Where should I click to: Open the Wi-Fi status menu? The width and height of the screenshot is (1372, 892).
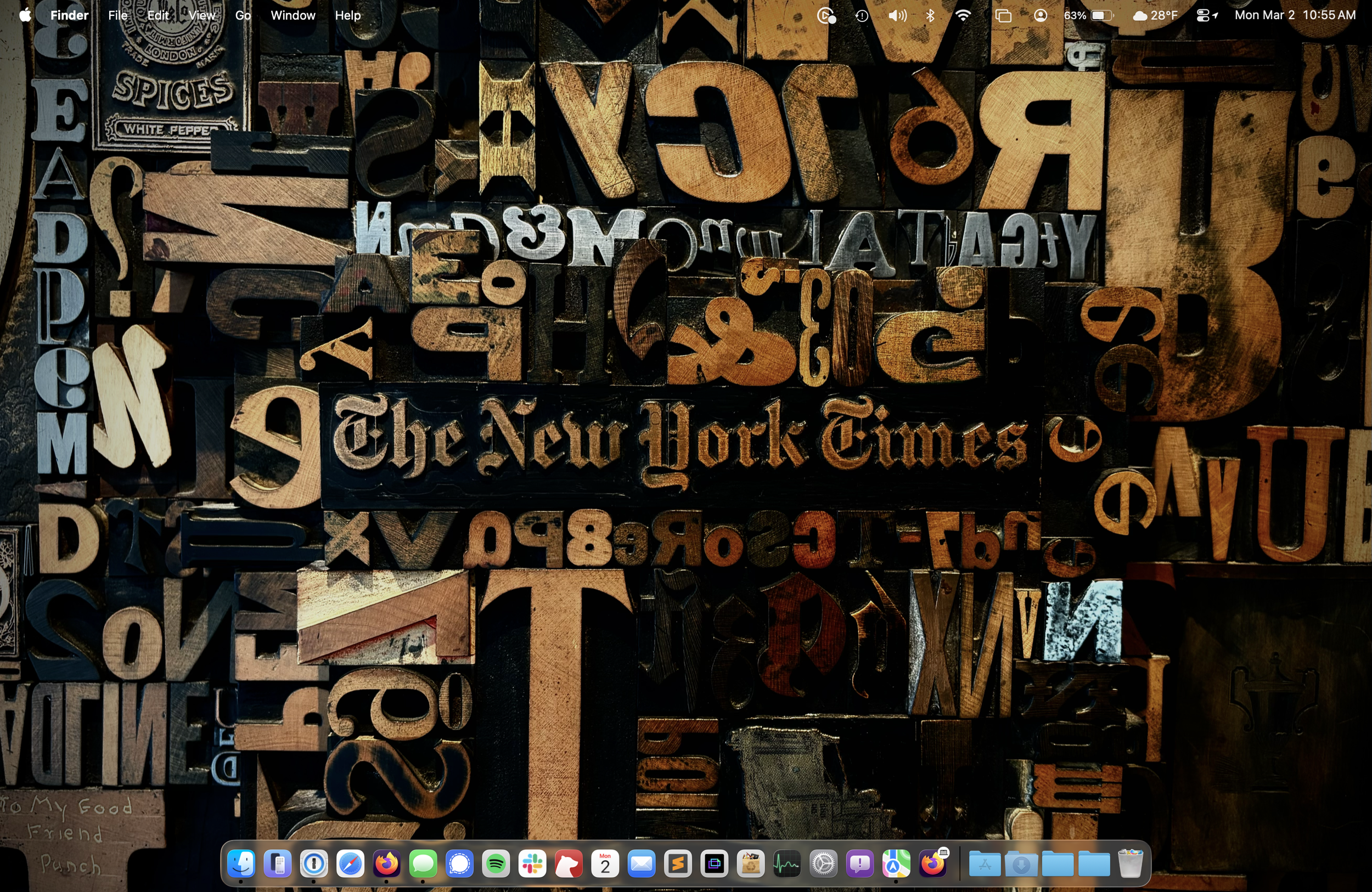pyautogui.click(x=963, y=15)
